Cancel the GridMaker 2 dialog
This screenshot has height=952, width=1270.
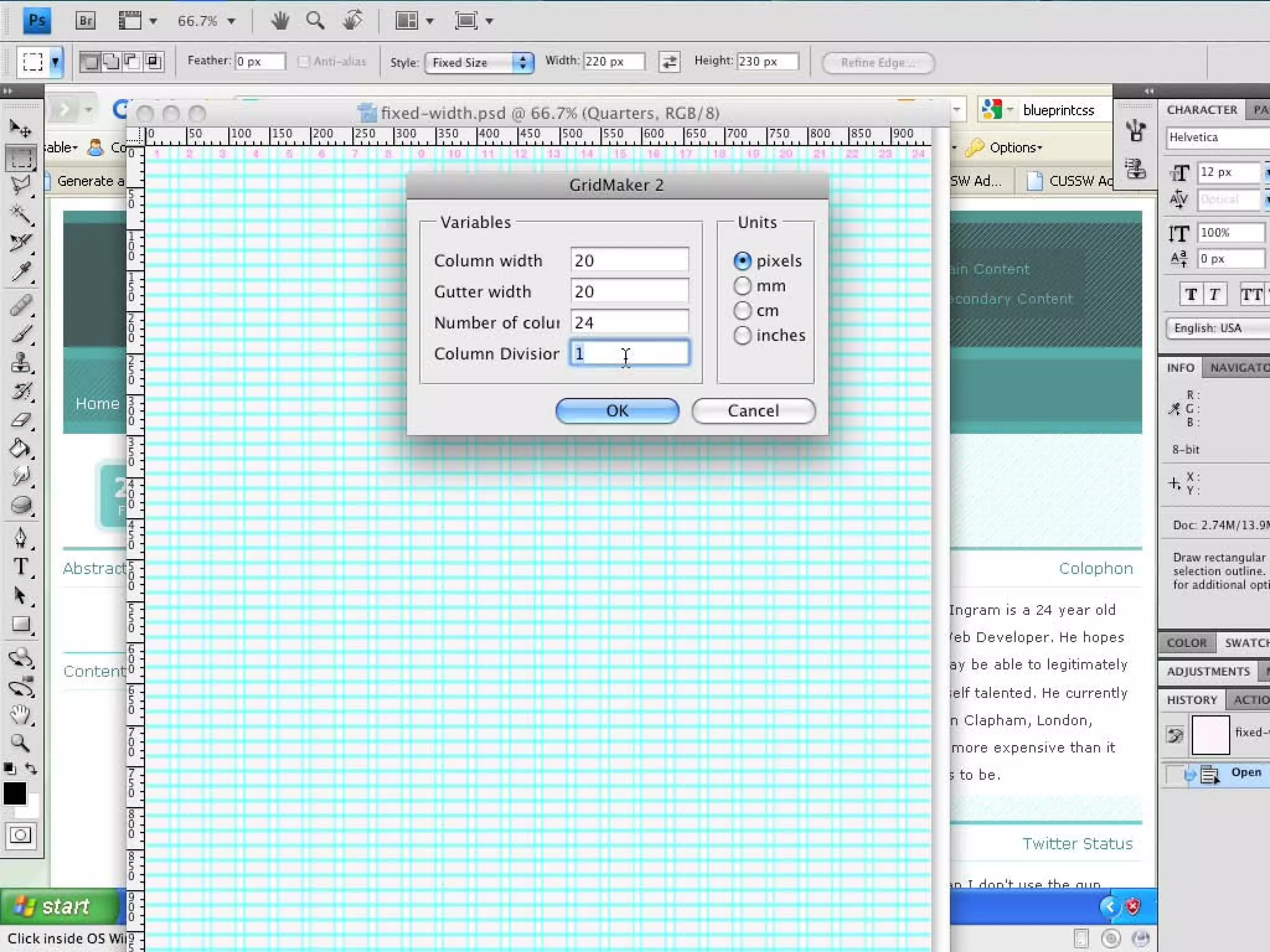[x=753, y=411]
